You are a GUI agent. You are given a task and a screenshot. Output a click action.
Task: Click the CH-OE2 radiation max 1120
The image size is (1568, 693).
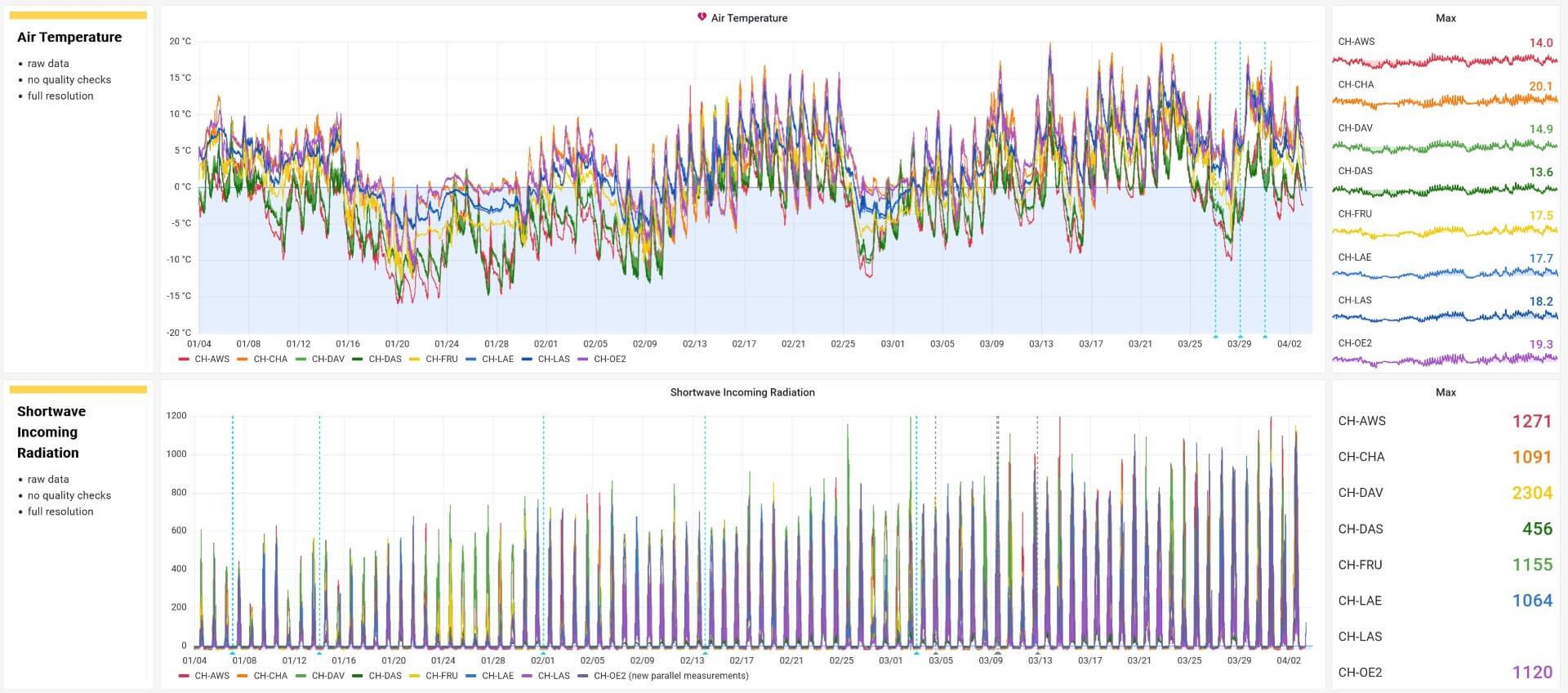point(1531,673)
